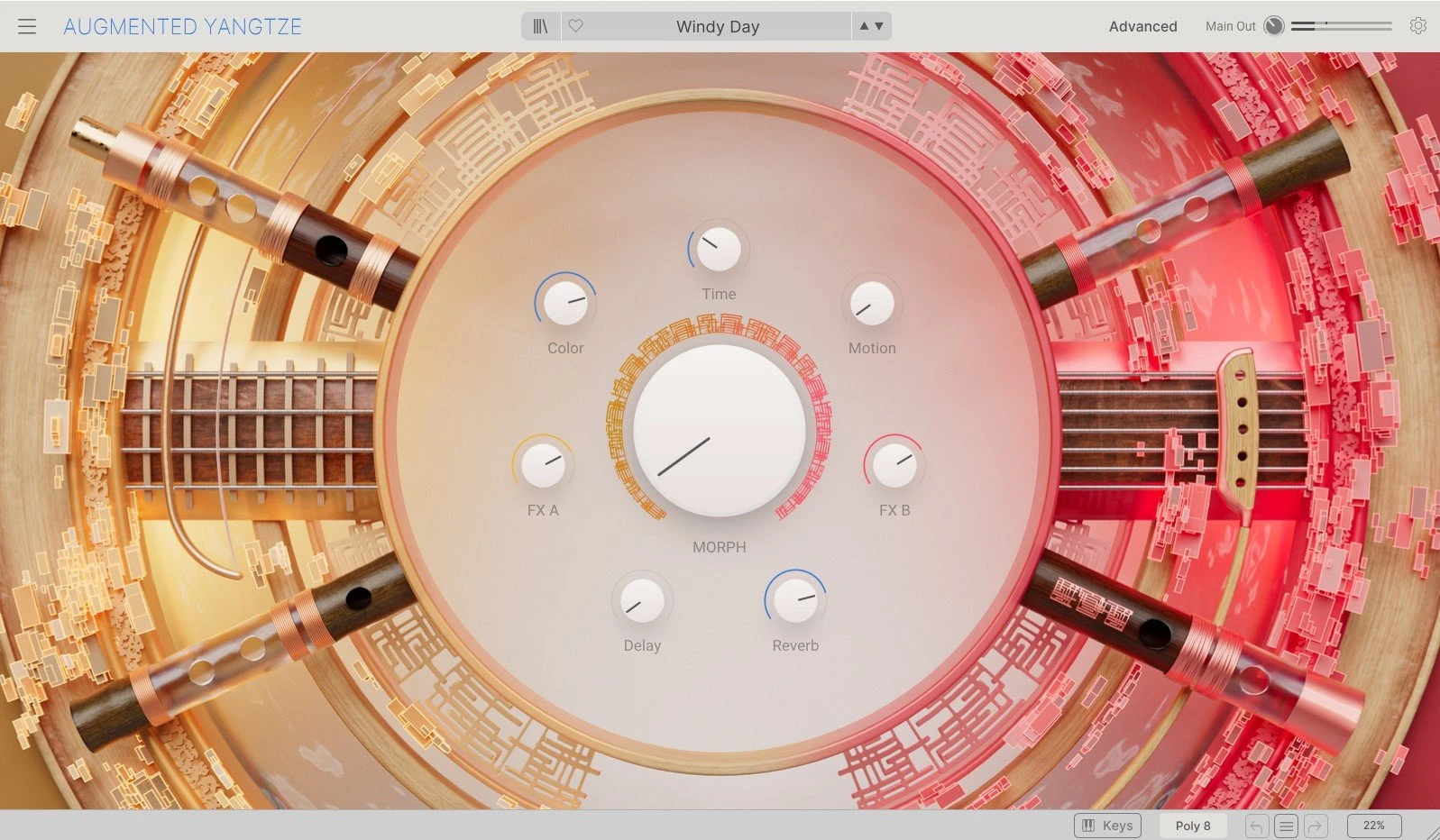Click the redo arrow icon
The image size is (1440, 840).
pos(1316,826)
